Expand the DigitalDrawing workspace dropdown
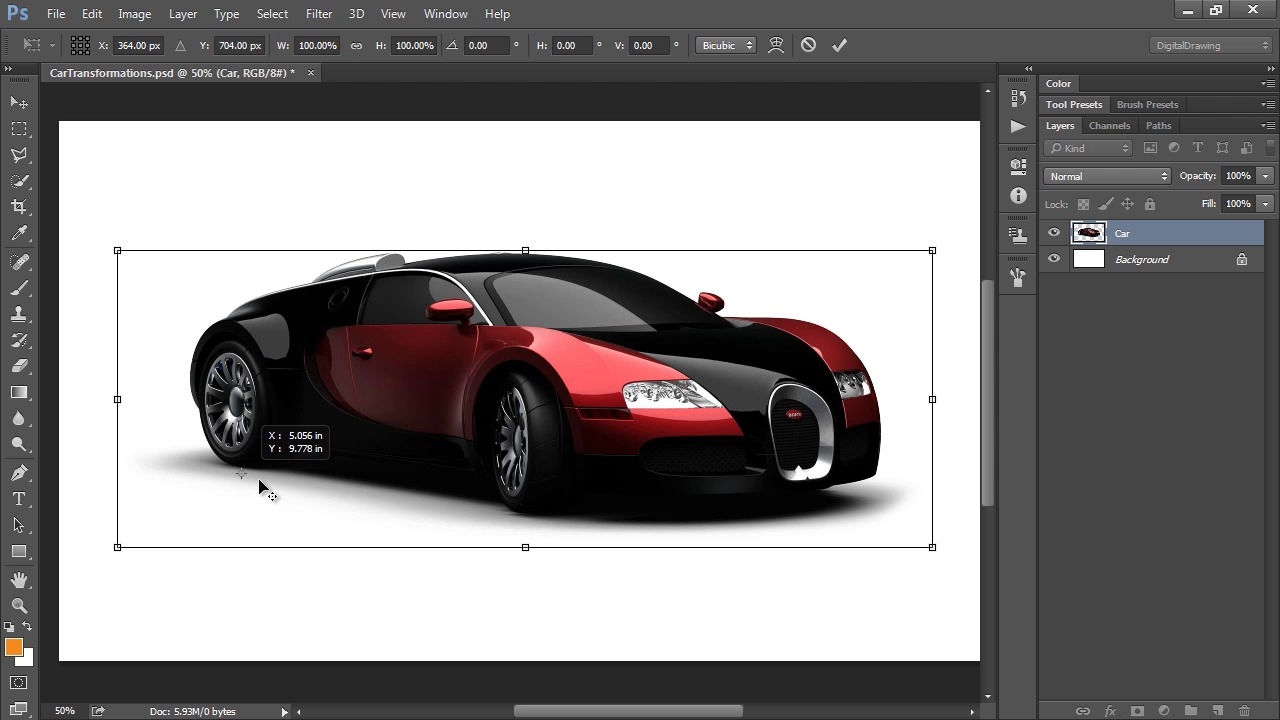 (1211, 45)
